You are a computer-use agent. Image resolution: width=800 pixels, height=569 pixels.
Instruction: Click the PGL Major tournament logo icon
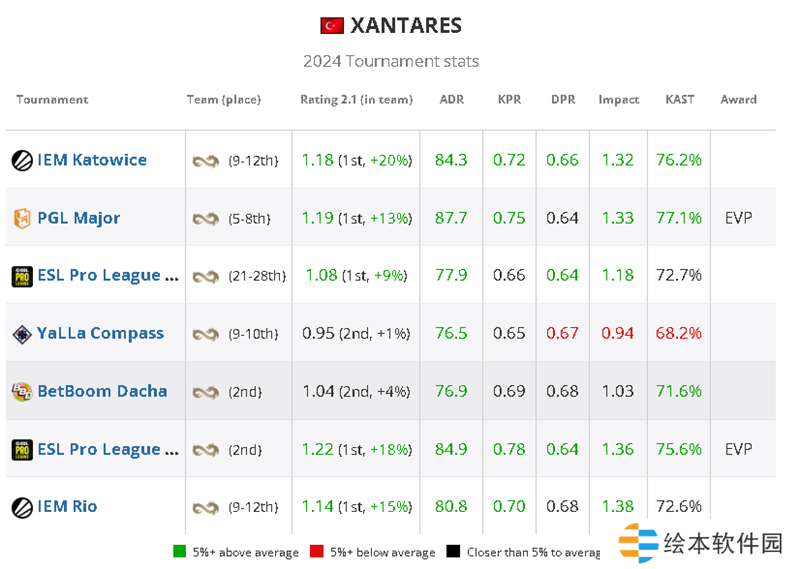[22, 218]
